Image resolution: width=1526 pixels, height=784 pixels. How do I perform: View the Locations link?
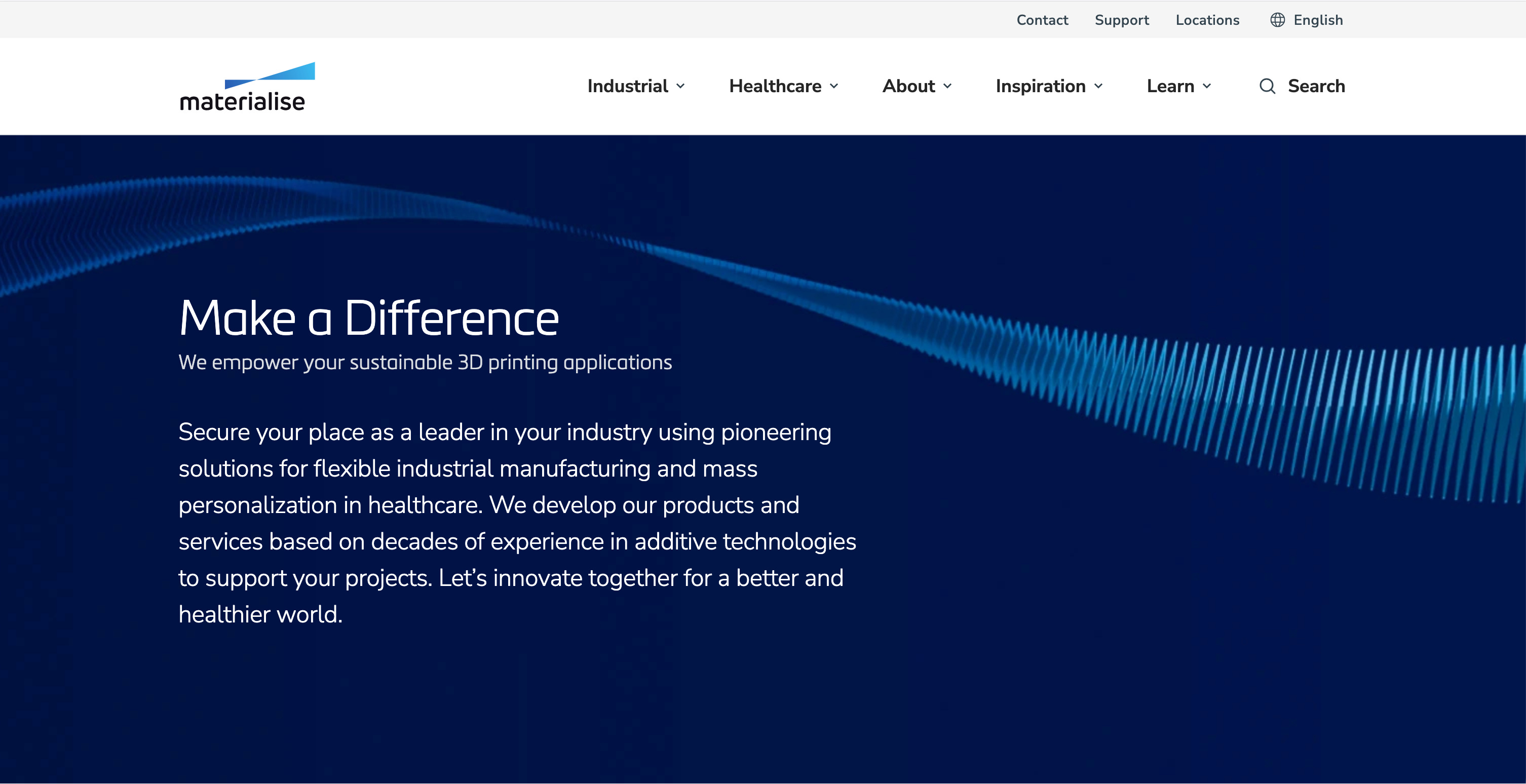tap(1207, 20)
